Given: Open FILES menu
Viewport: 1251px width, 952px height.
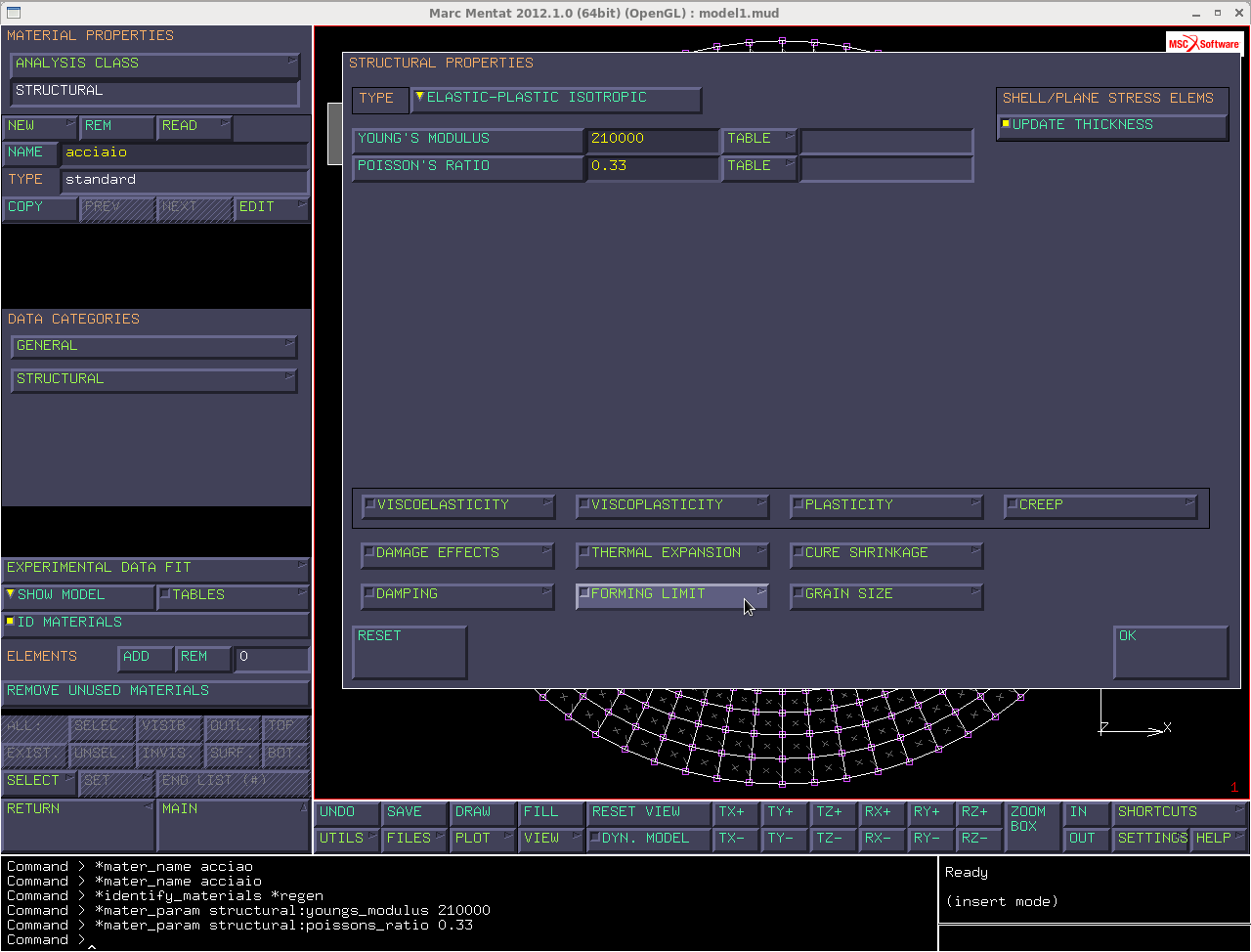Looking at the screenshot, I should pyautogui.click(x=413, y=840).
